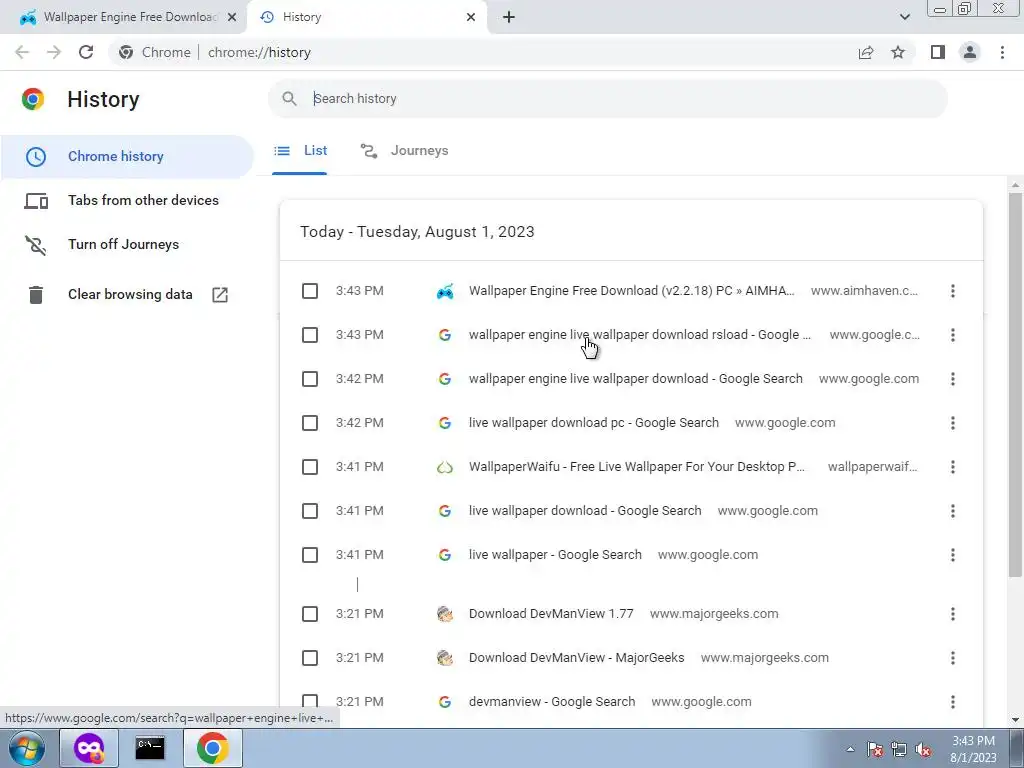The image size is (1024, 768).
Task: Click the Action Center flag tray icon
Action: [874, 749]
